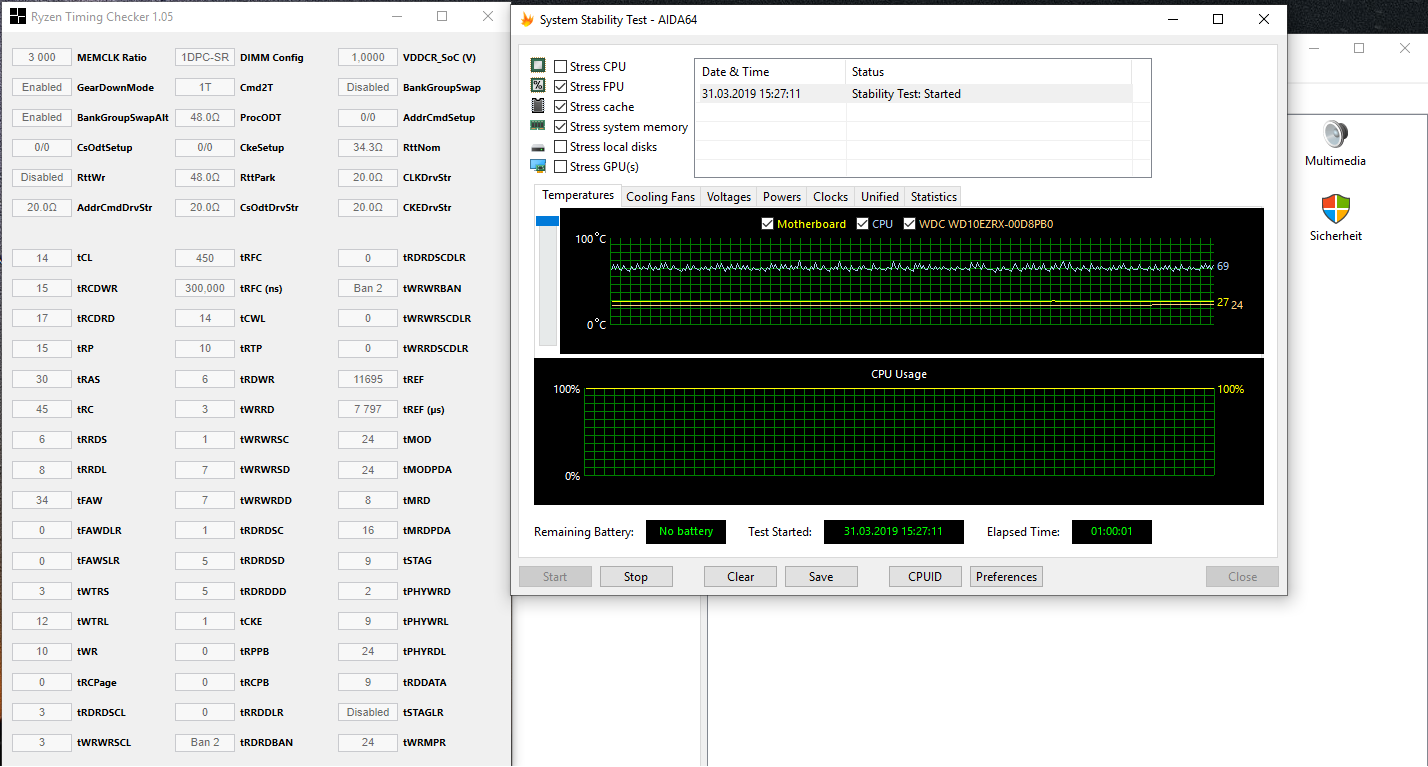Click the tMRDPDA value 16
This screenshot has width=1428, height=767.
[x=368, y=530]
